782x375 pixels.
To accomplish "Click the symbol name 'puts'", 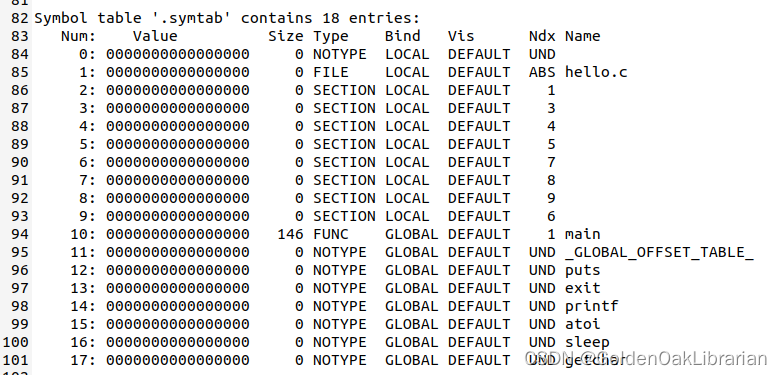I will pyautogui.click(x=583, y=270).
